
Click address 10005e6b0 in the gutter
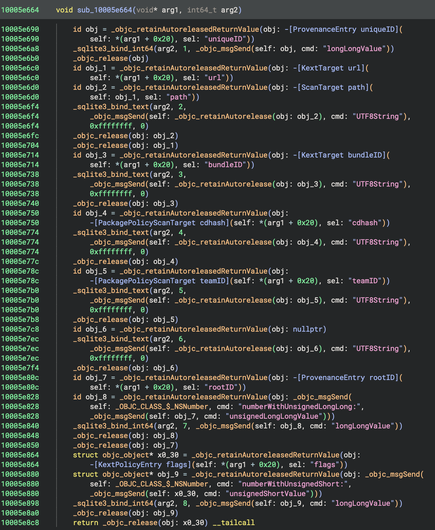pos(20,58)
